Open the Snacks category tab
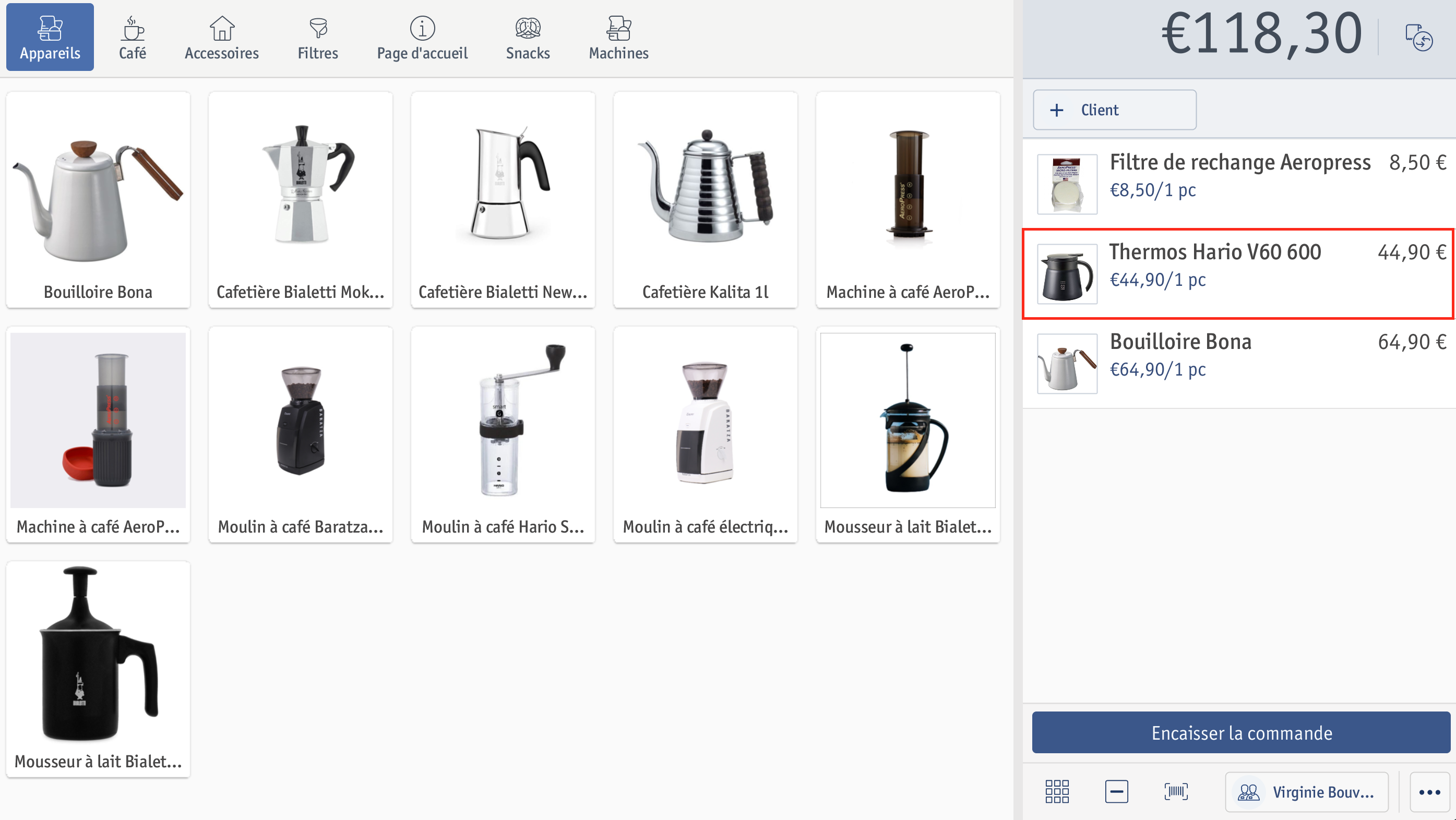The height and width of the screenshot is (820, 1456). (528, 38)
